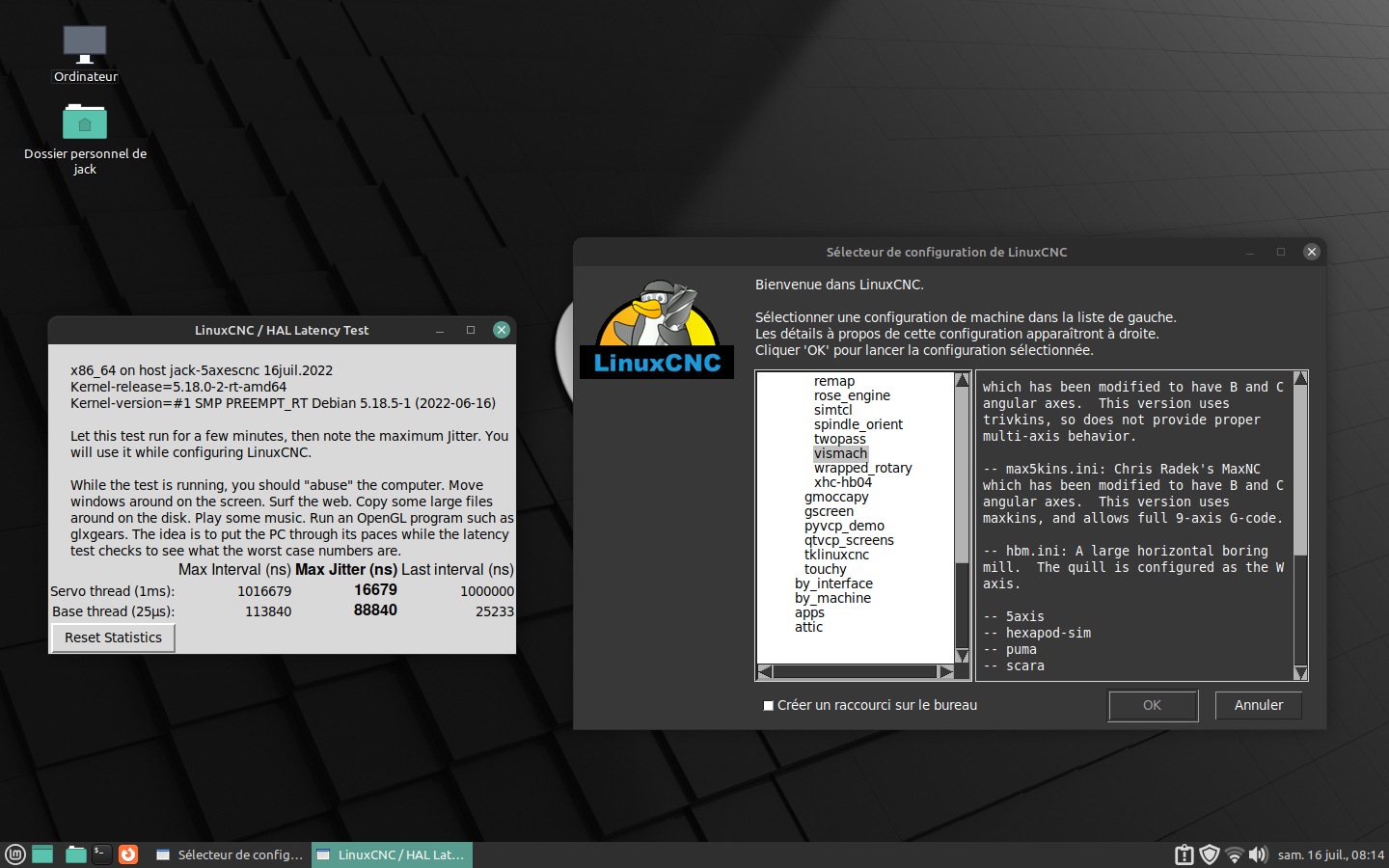
Task: Click config list horizontal scroll right arrow
Action: pyautogui.click(x=946, y=671)
